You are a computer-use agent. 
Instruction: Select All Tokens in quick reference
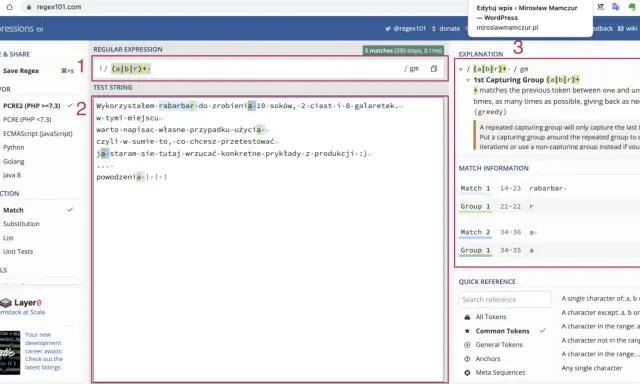pyautogui.click(x=491, y=317)
